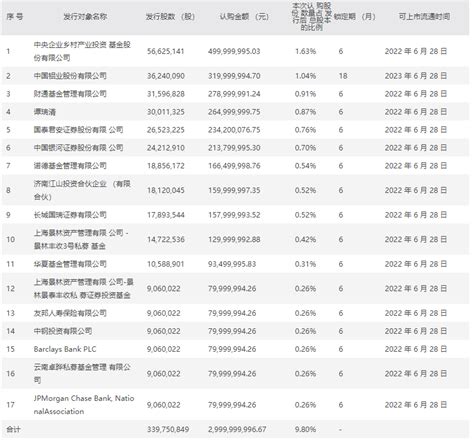This screenshot has height=441, width=474.
Task: Select the 中国银河证券股份有限公司 cell
Action: pyautogui.click(x=78, y=148)
